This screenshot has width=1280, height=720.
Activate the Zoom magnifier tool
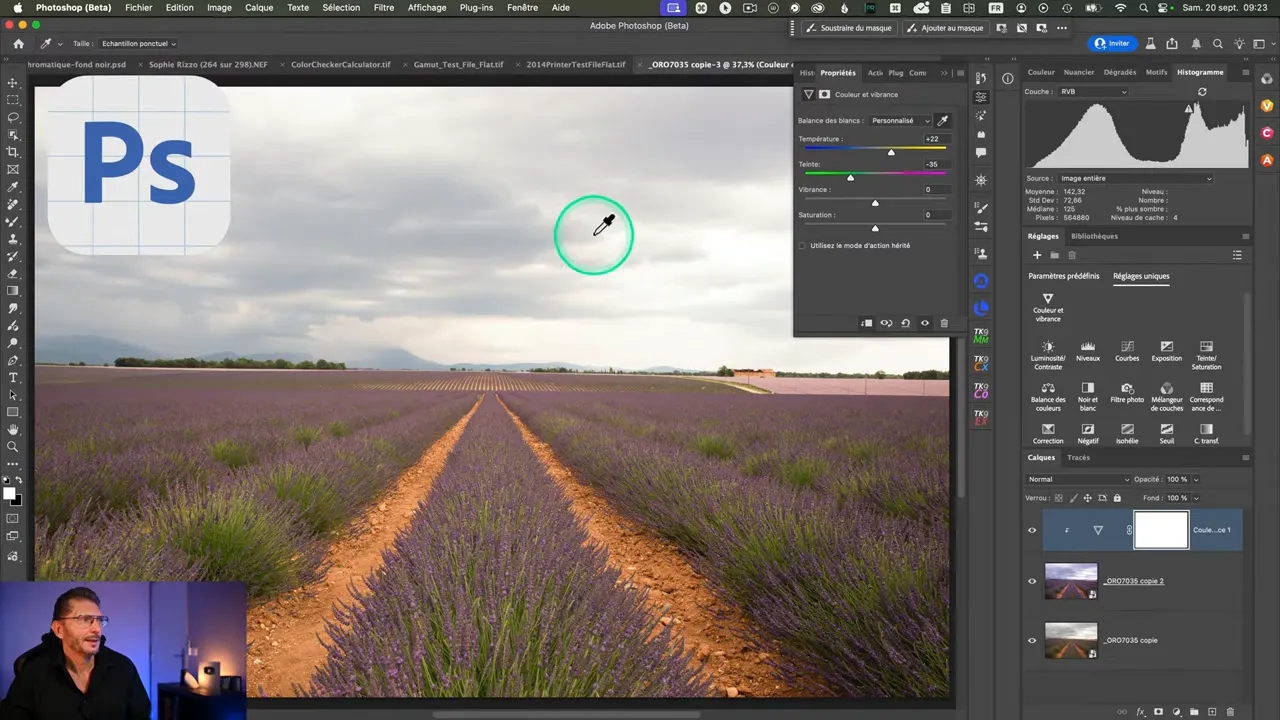point(13,447)
